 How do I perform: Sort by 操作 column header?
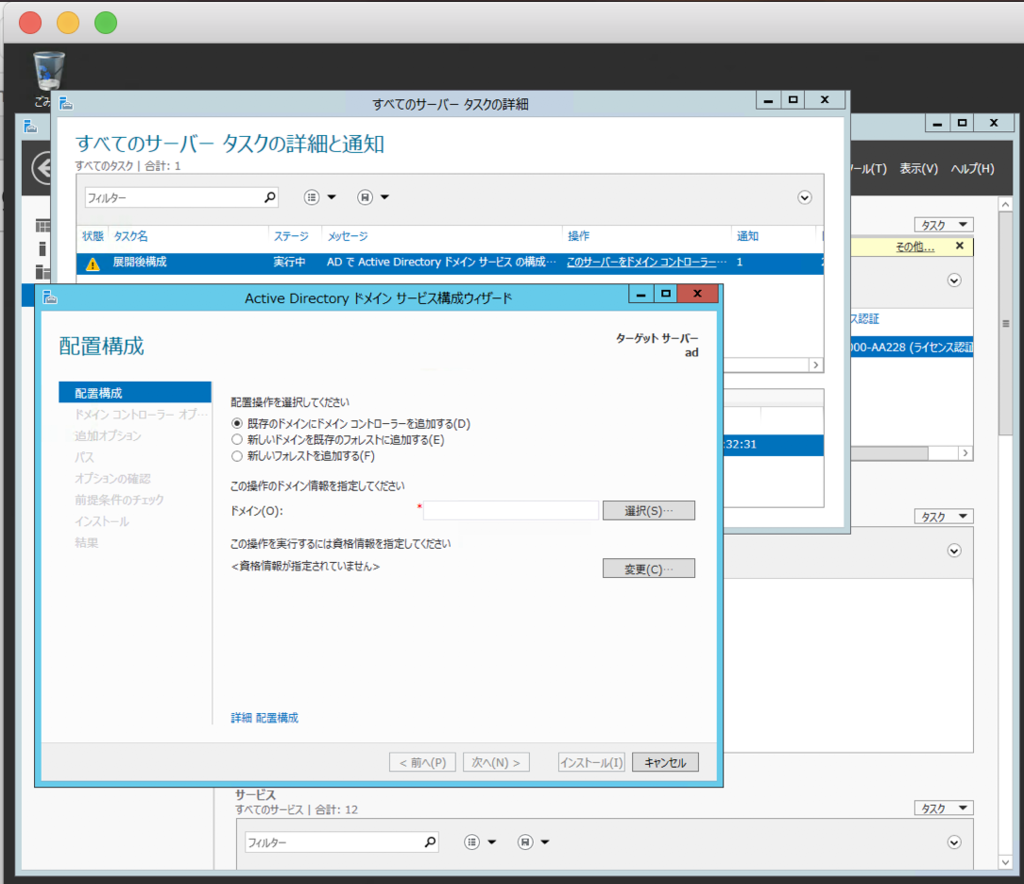579,236
